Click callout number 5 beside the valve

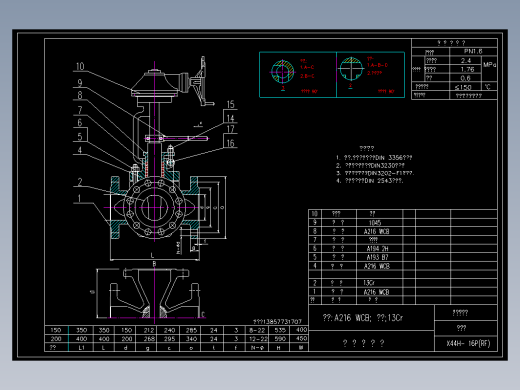pos(80,136)
